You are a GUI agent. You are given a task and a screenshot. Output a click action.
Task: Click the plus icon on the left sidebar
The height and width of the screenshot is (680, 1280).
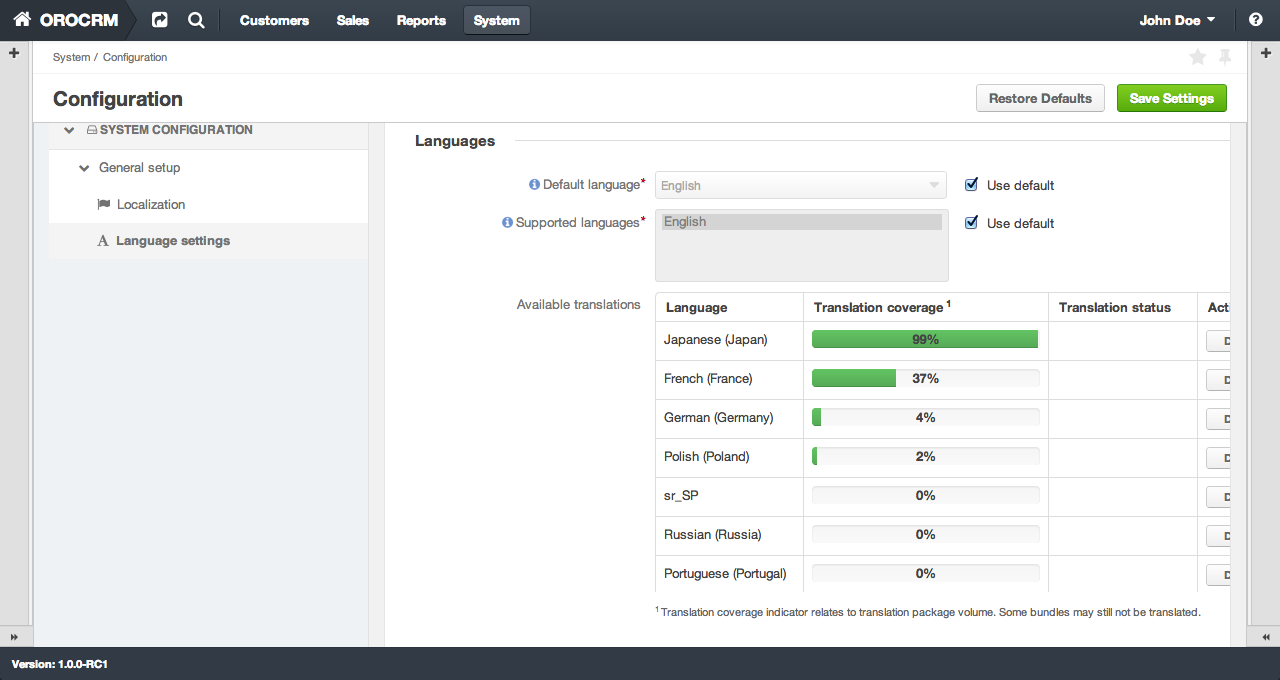(x=14, y=53)
